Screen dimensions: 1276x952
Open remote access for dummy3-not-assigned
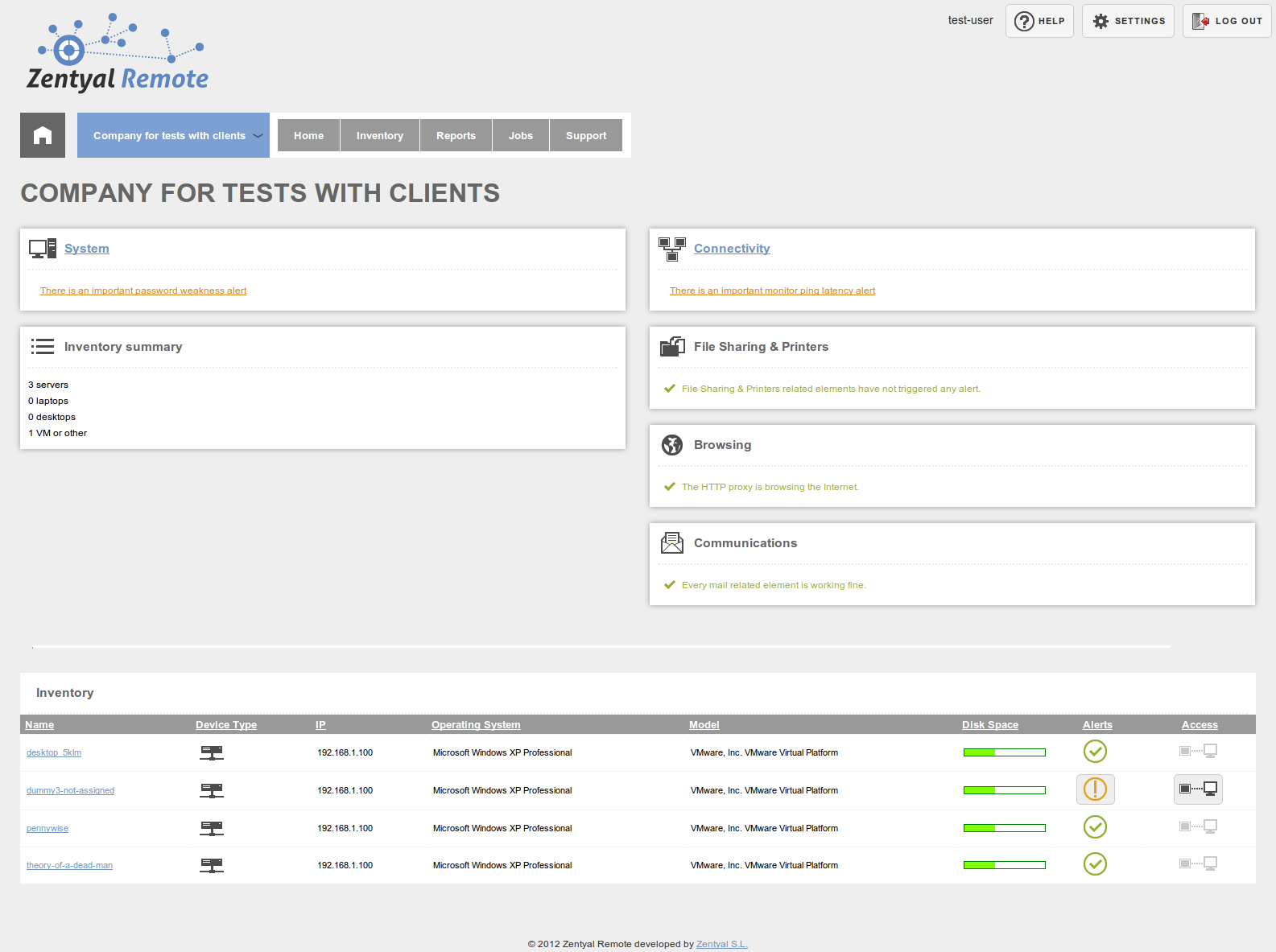pos(1198,789)
